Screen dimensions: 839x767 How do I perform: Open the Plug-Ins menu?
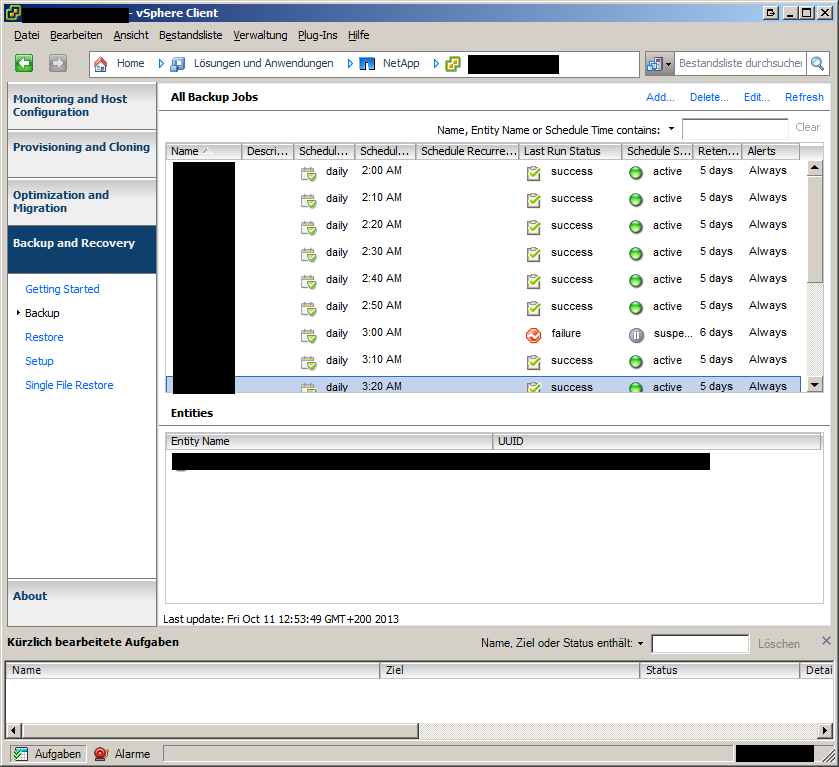318,35
